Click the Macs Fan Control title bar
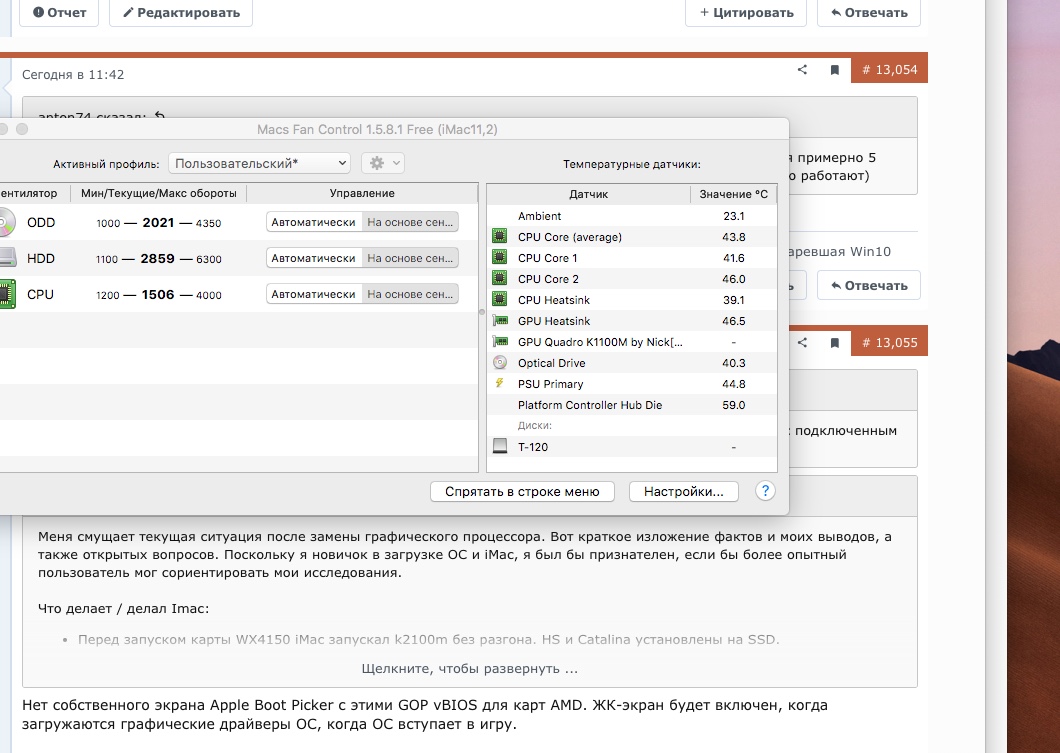 click(x=377, y=129)
